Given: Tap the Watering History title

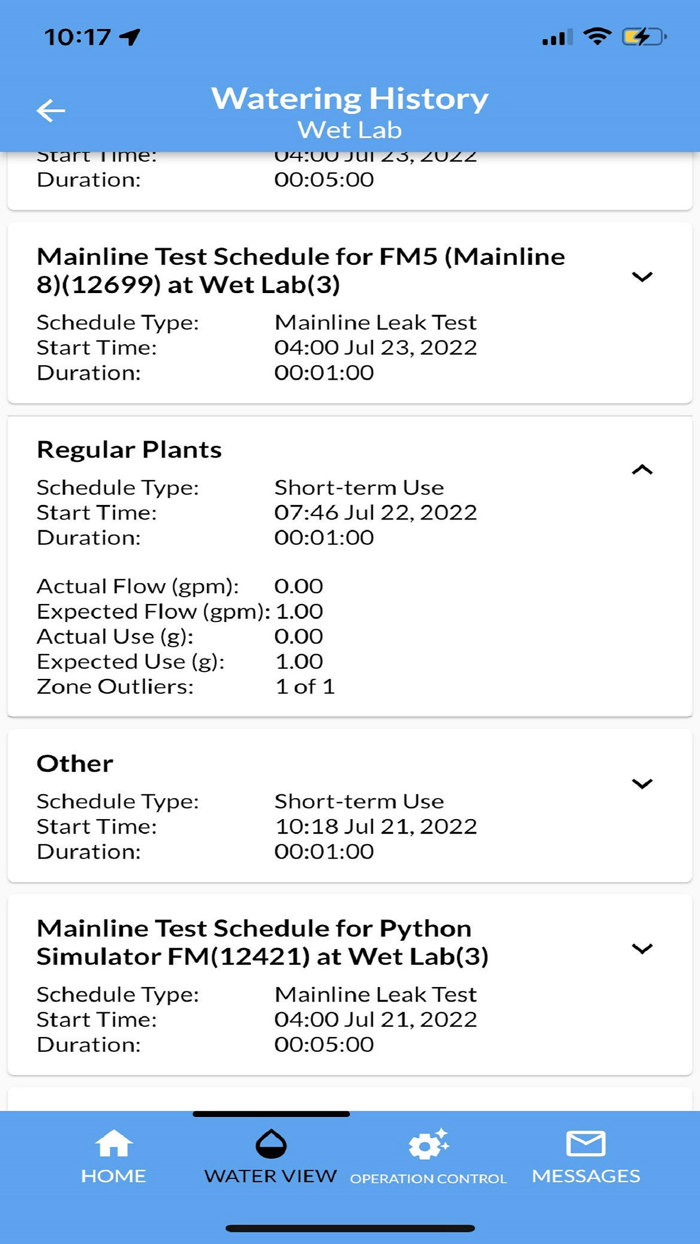Looking at the screenshot, I should 349,98.
